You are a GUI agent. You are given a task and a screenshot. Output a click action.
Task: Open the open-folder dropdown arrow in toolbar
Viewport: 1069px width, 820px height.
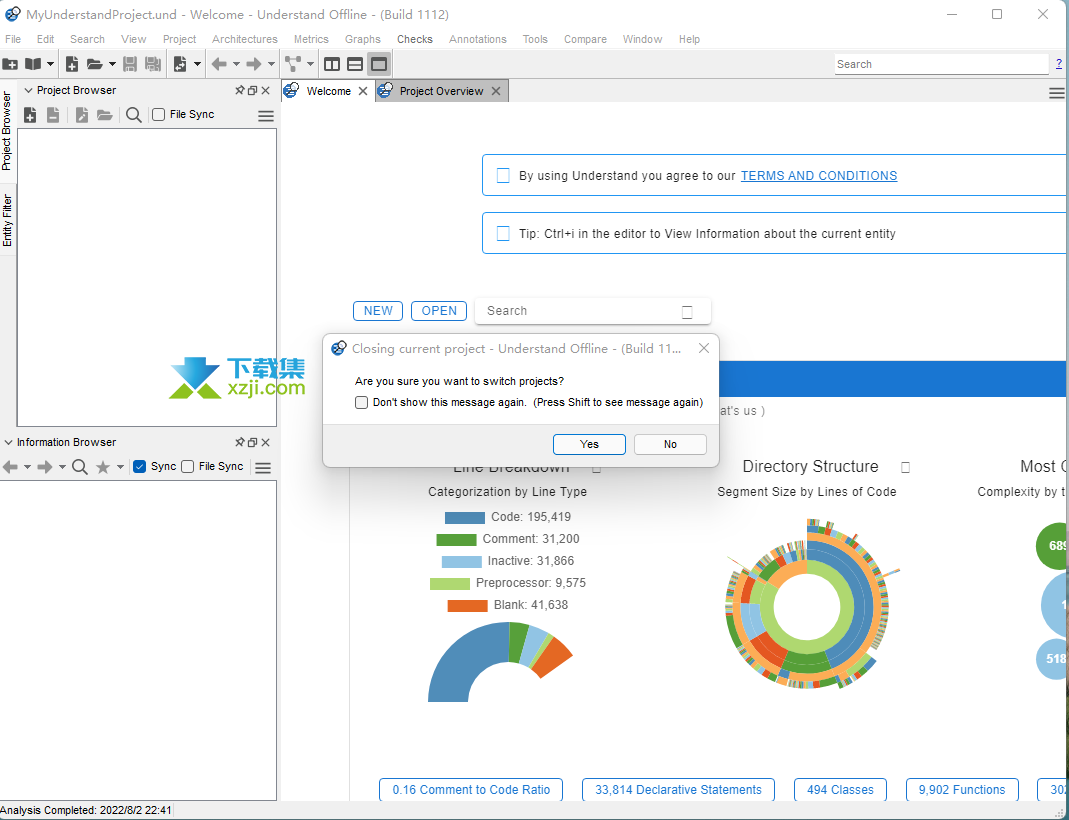(112, 64)
